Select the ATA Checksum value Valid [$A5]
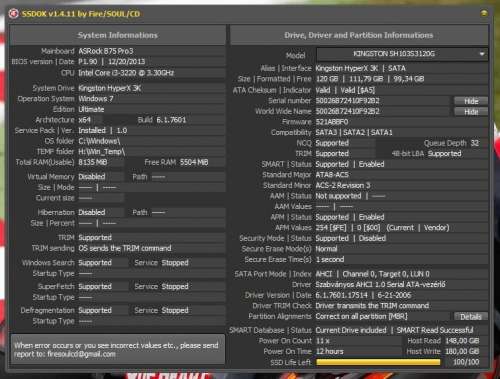 [358, 90]
